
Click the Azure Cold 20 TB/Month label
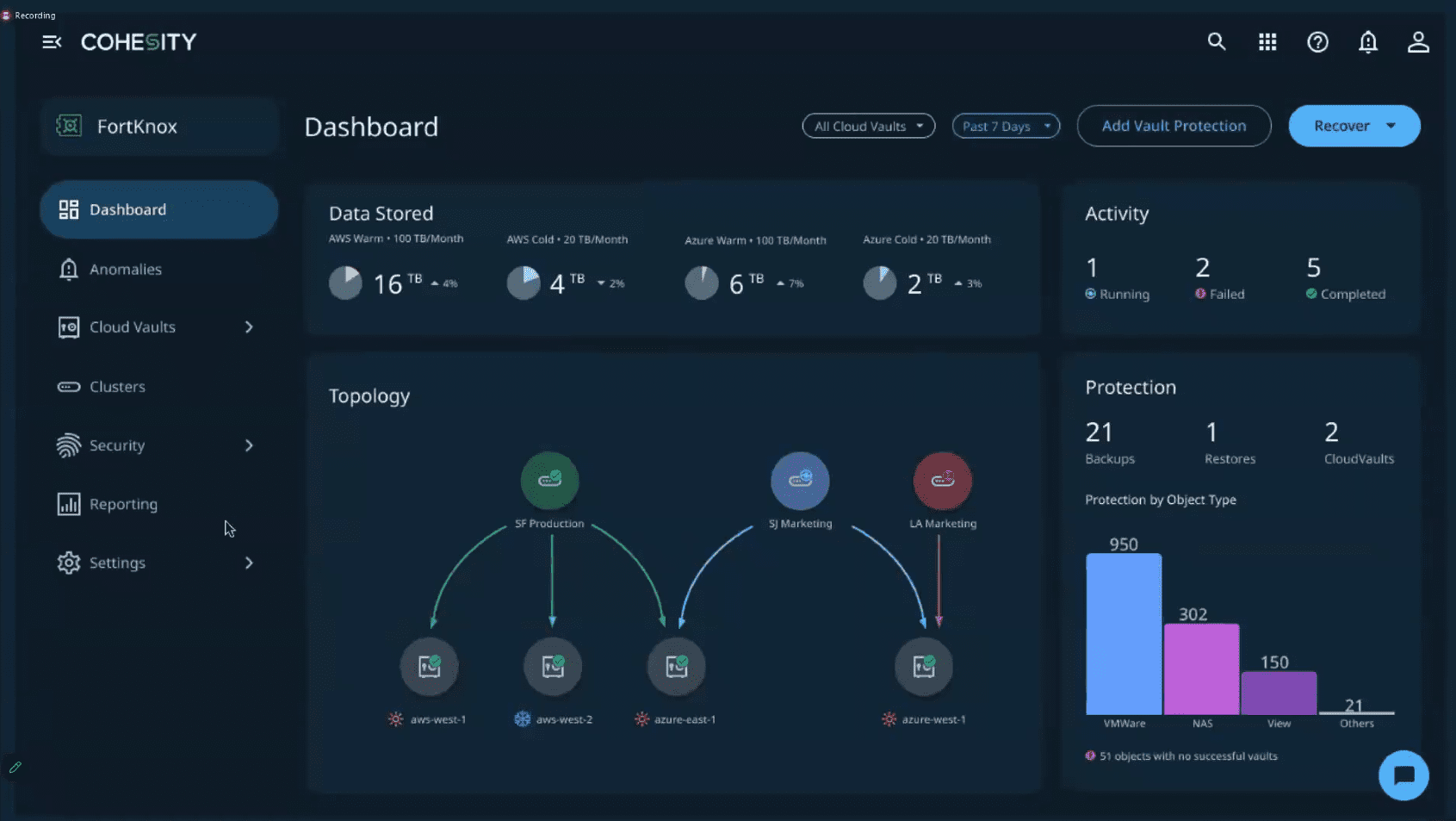click(x=926, y=239)
